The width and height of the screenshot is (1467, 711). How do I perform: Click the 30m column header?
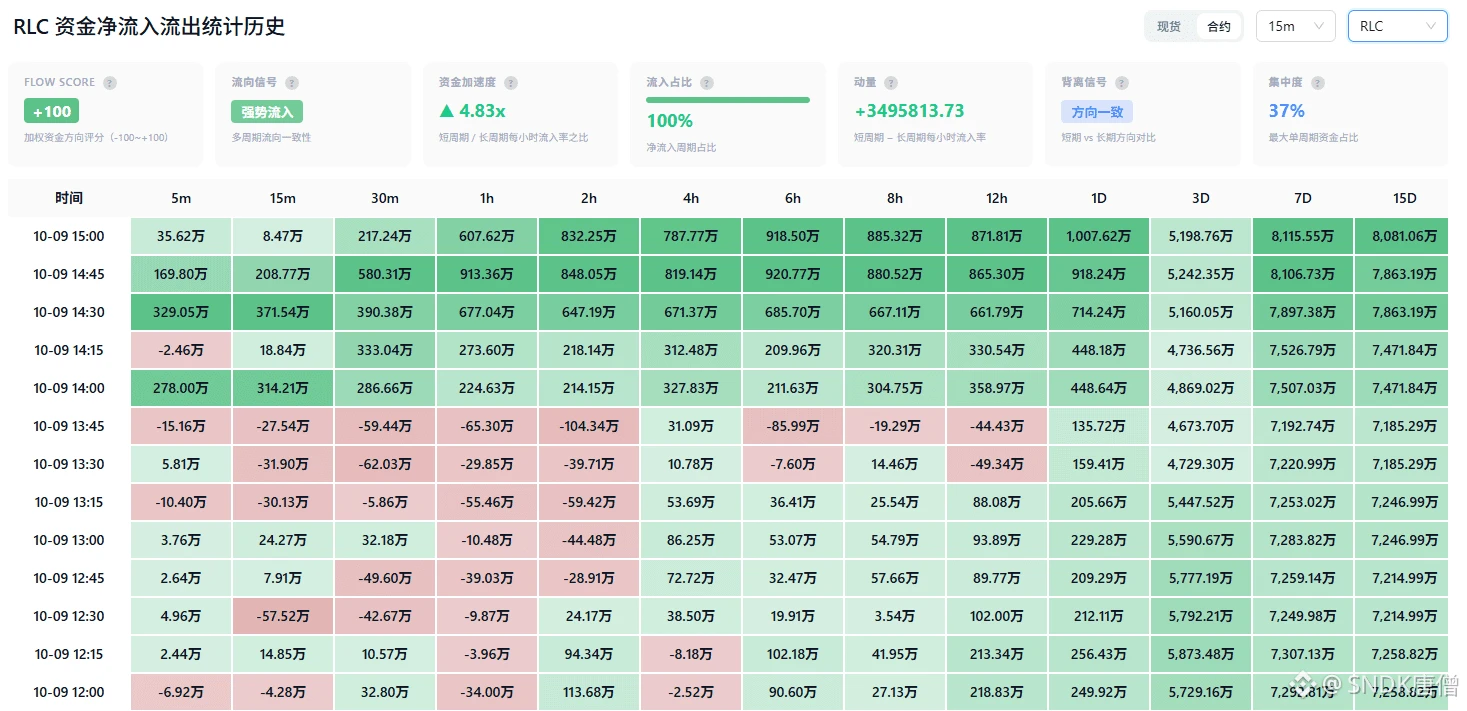385,198
